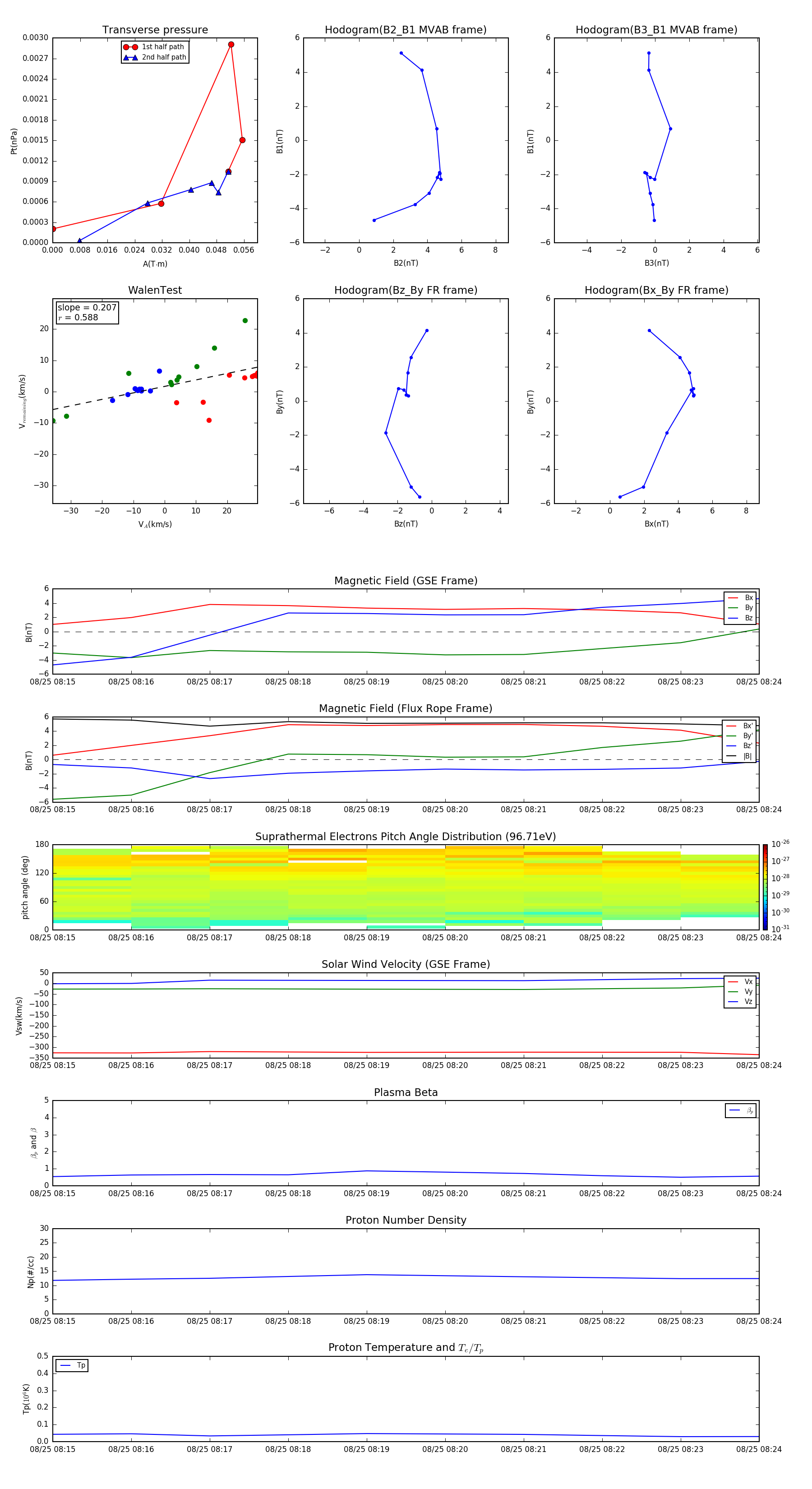Click the 'B2(nT)' x-axis label
Viewport: 812px width, 1489px height.
pos(406,263)
